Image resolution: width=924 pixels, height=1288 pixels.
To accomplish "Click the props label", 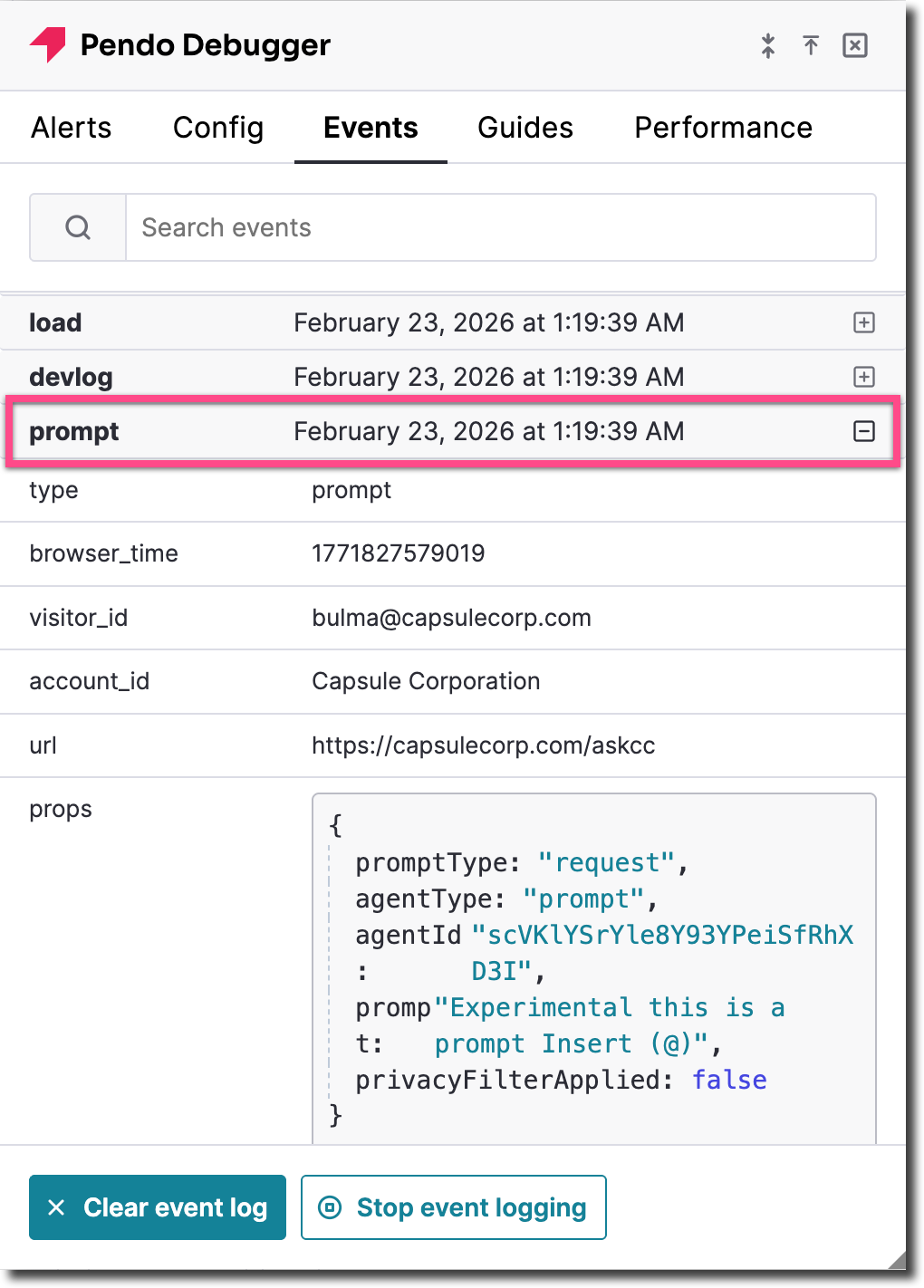I will (x=61, y=809).
